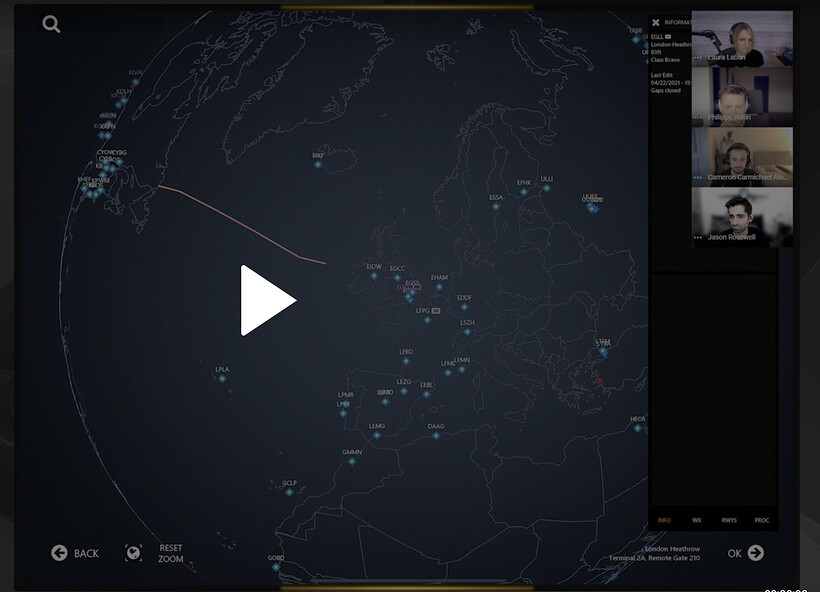Image resolution: width=820 pixels, height=592 pixels.
Task: Switch to the INFO tab
Action: tap(664, 520)
